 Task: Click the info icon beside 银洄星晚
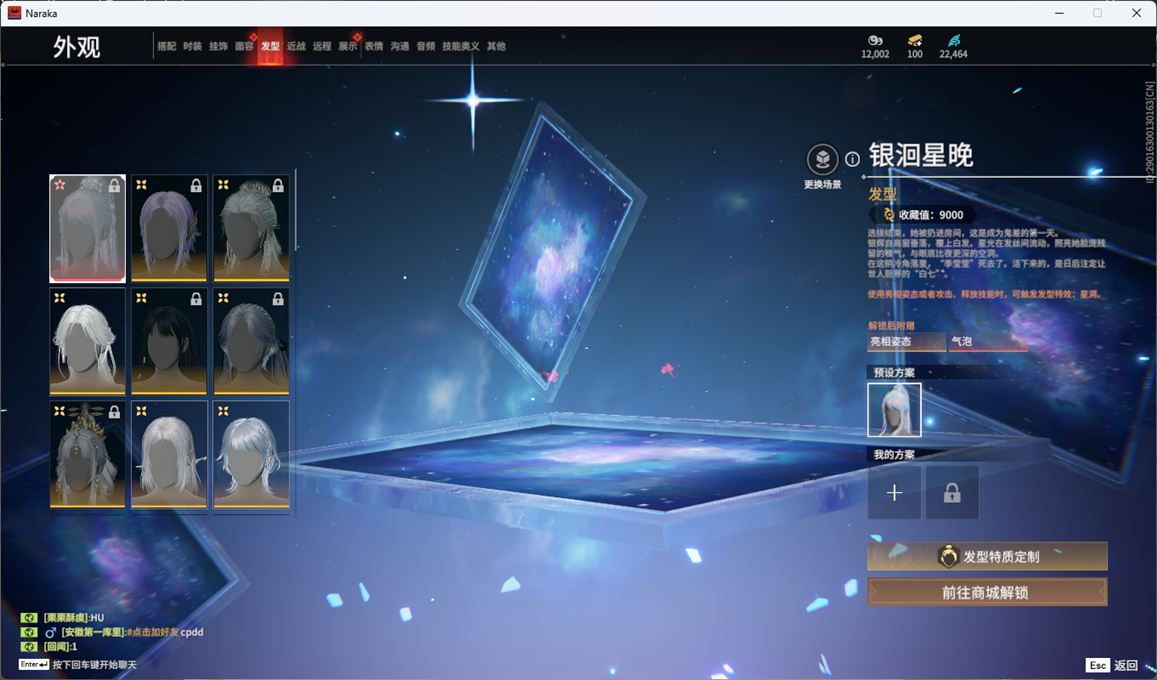click(852, 159)
